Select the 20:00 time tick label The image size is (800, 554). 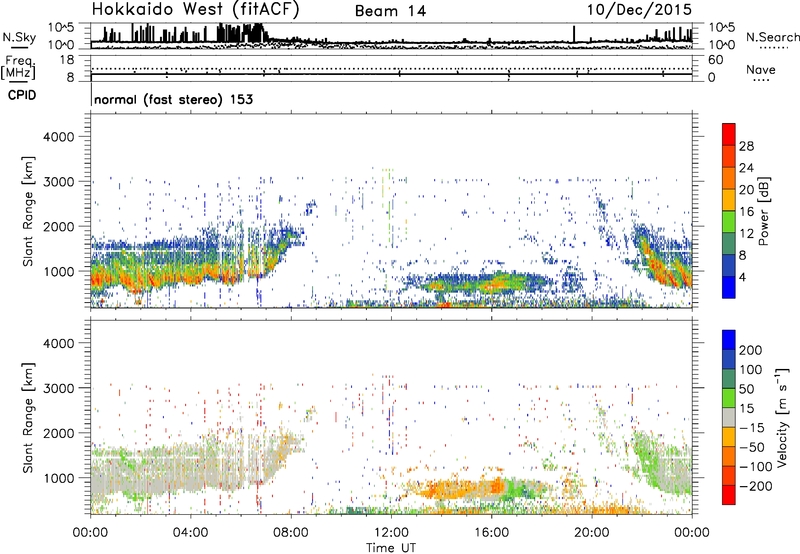tap(591, 533)
